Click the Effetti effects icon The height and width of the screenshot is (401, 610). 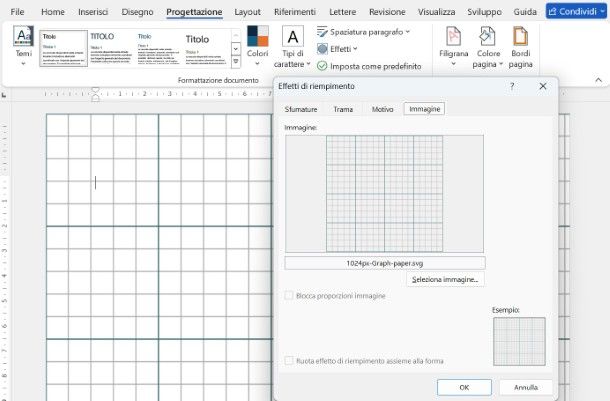(x=322, y=49)
